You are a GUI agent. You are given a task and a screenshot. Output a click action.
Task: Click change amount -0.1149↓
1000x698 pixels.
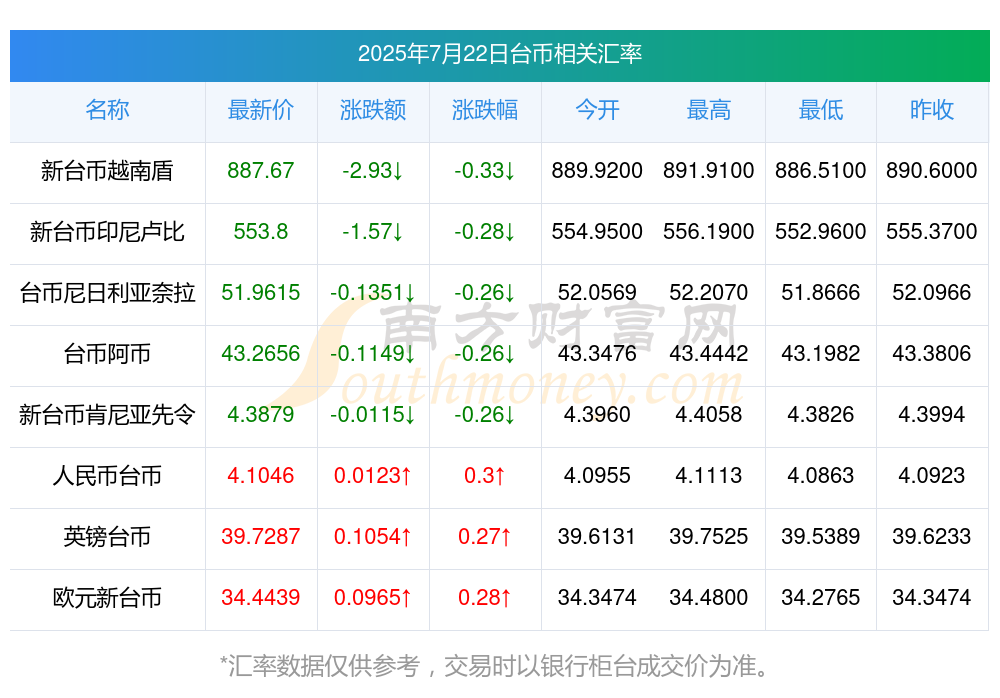pos(373,353)
